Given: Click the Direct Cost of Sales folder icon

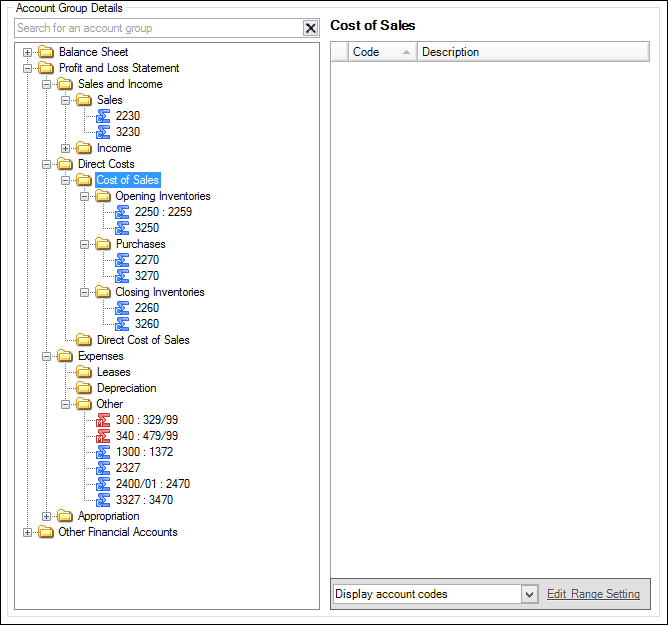Looking at the screenshot, I should click(x=84, y=340).
